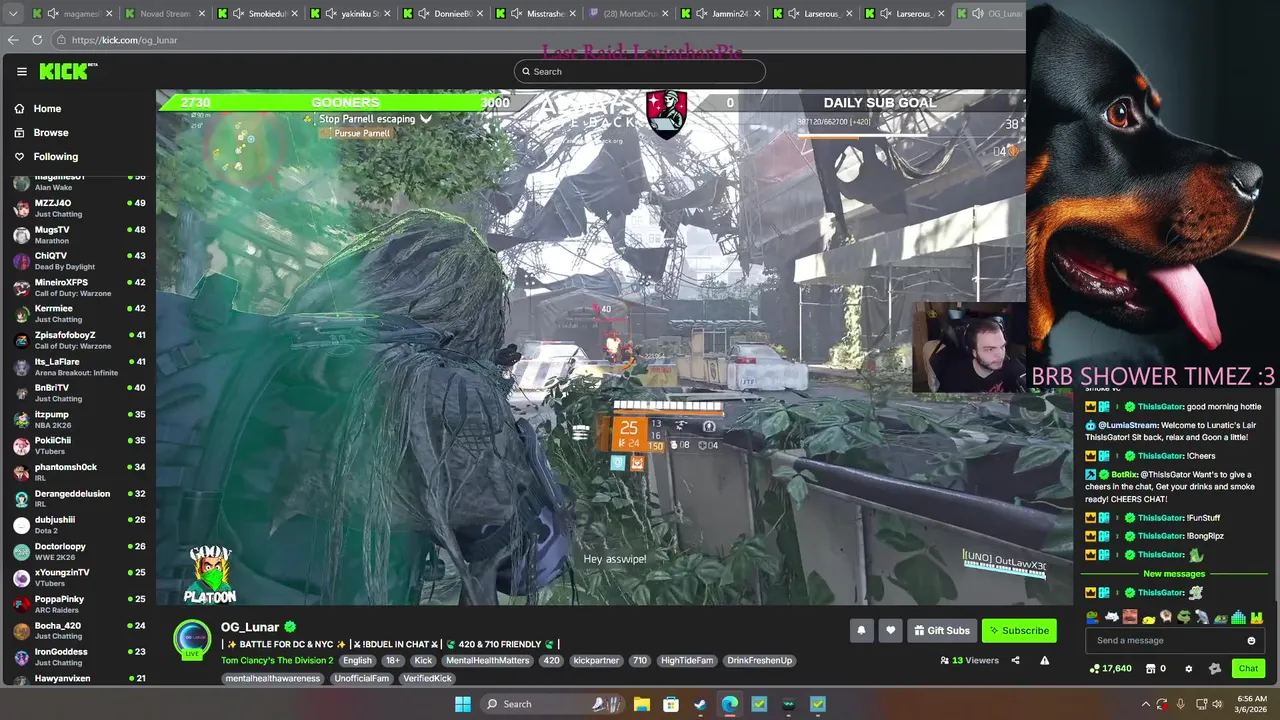This screenshot has width=1280, height=720.
Task: Click the Subscribe button
Action: coord(1019,630)
